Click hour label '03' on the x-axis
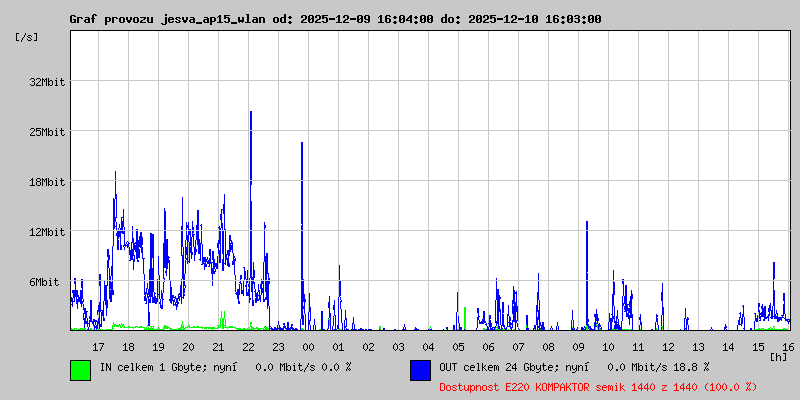800x400 pixels. coord(398,347)
